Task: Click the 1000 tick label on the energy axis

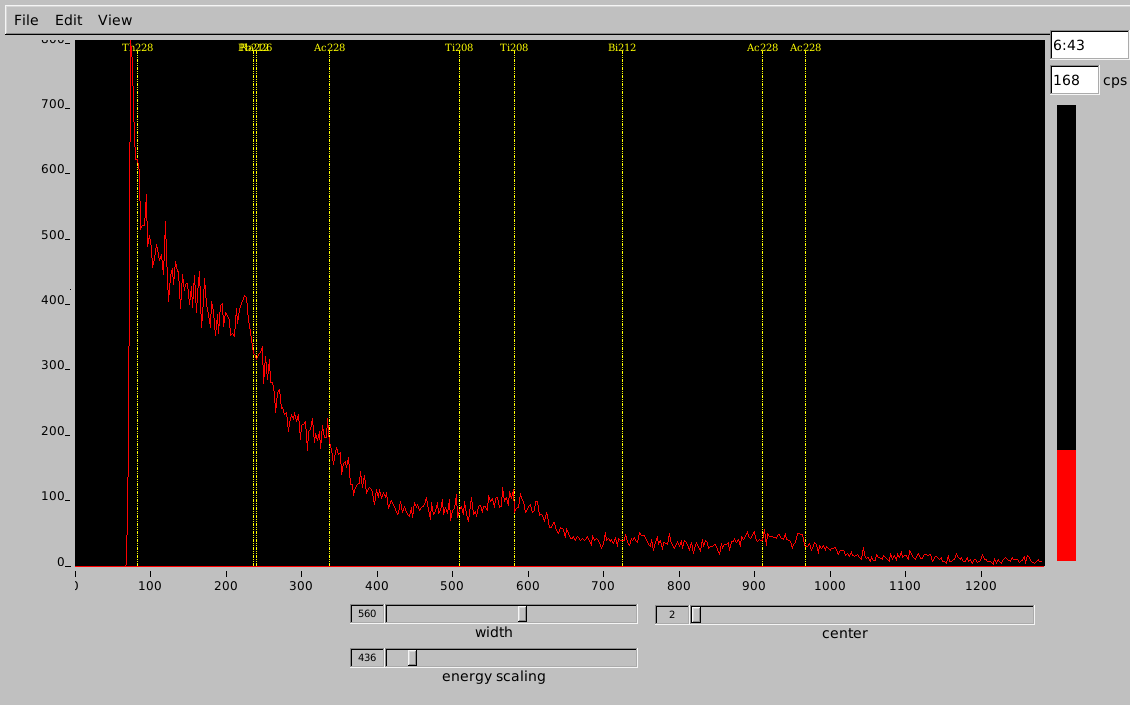Action: click(829, 585)
